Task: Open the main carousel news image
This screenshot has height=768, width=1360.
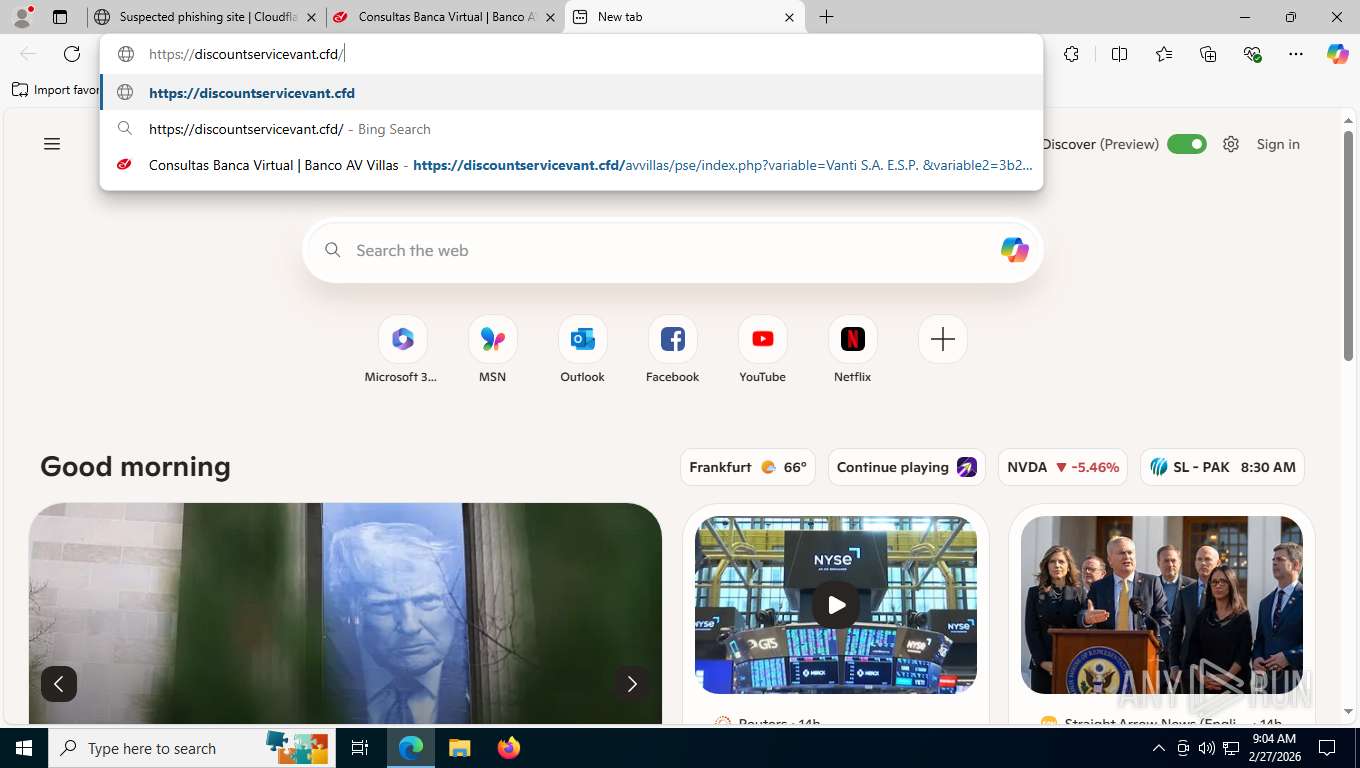Action: pyautogui.click(x=345, y=613)
